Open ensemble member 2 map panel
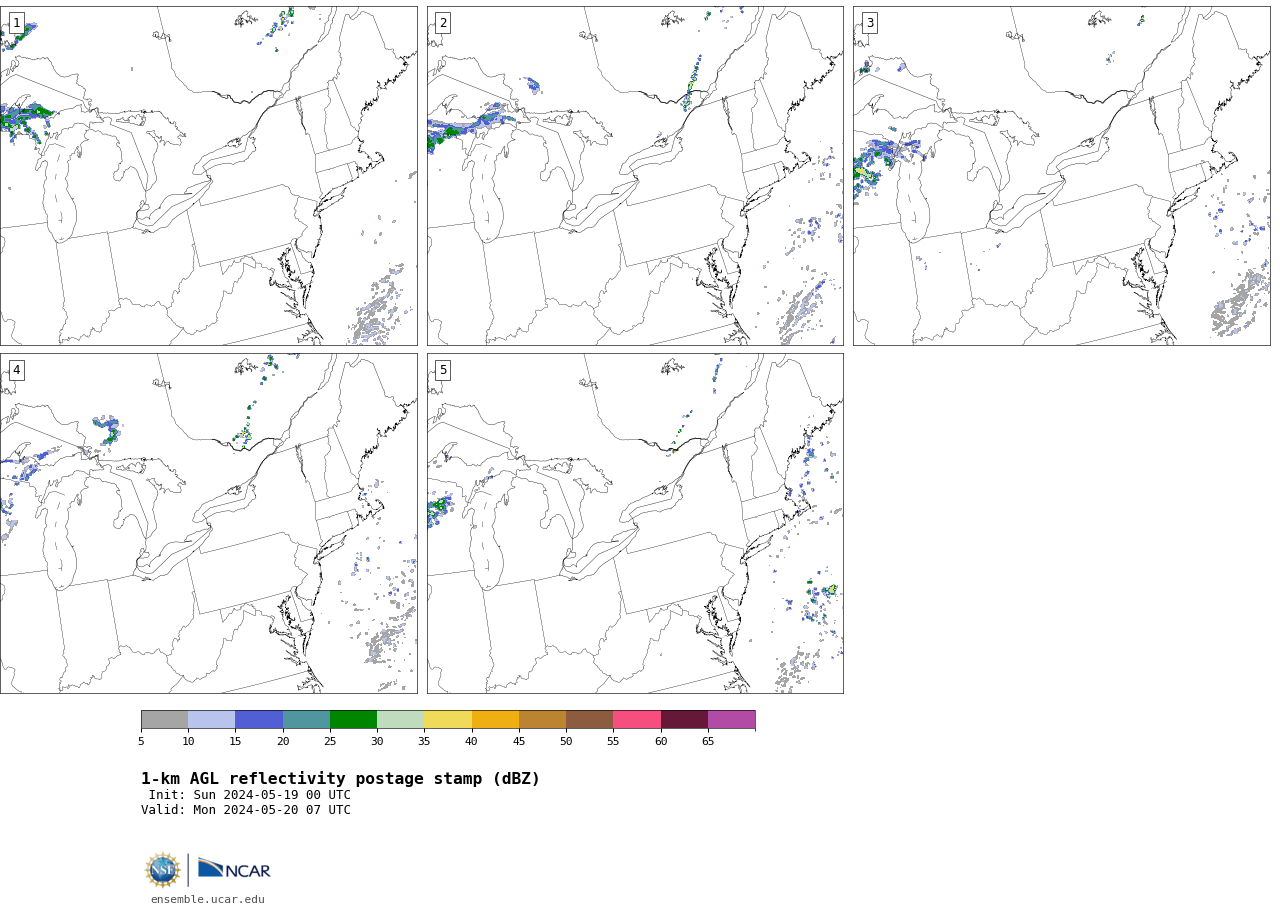The image size is (1280, 910). [635, 176]
